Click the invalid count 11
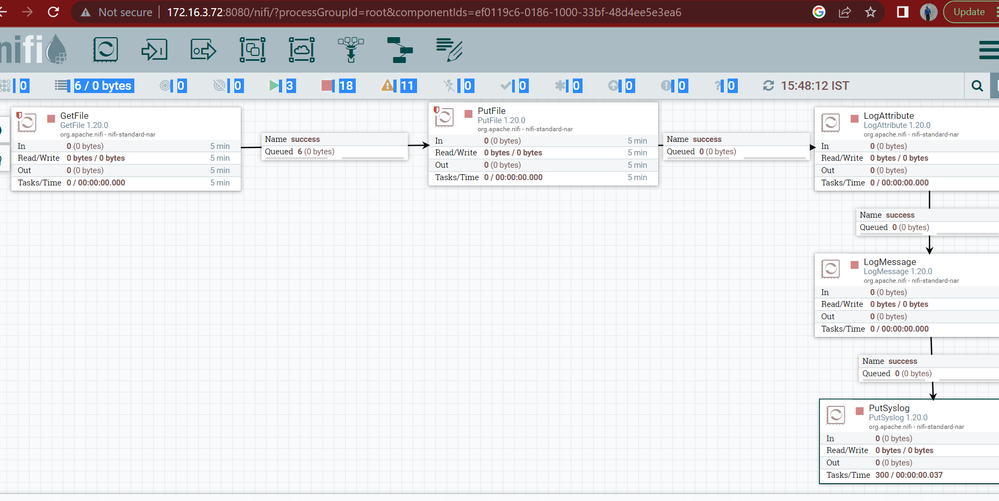This screenshot has width=999, height=501. click(407, 85)
